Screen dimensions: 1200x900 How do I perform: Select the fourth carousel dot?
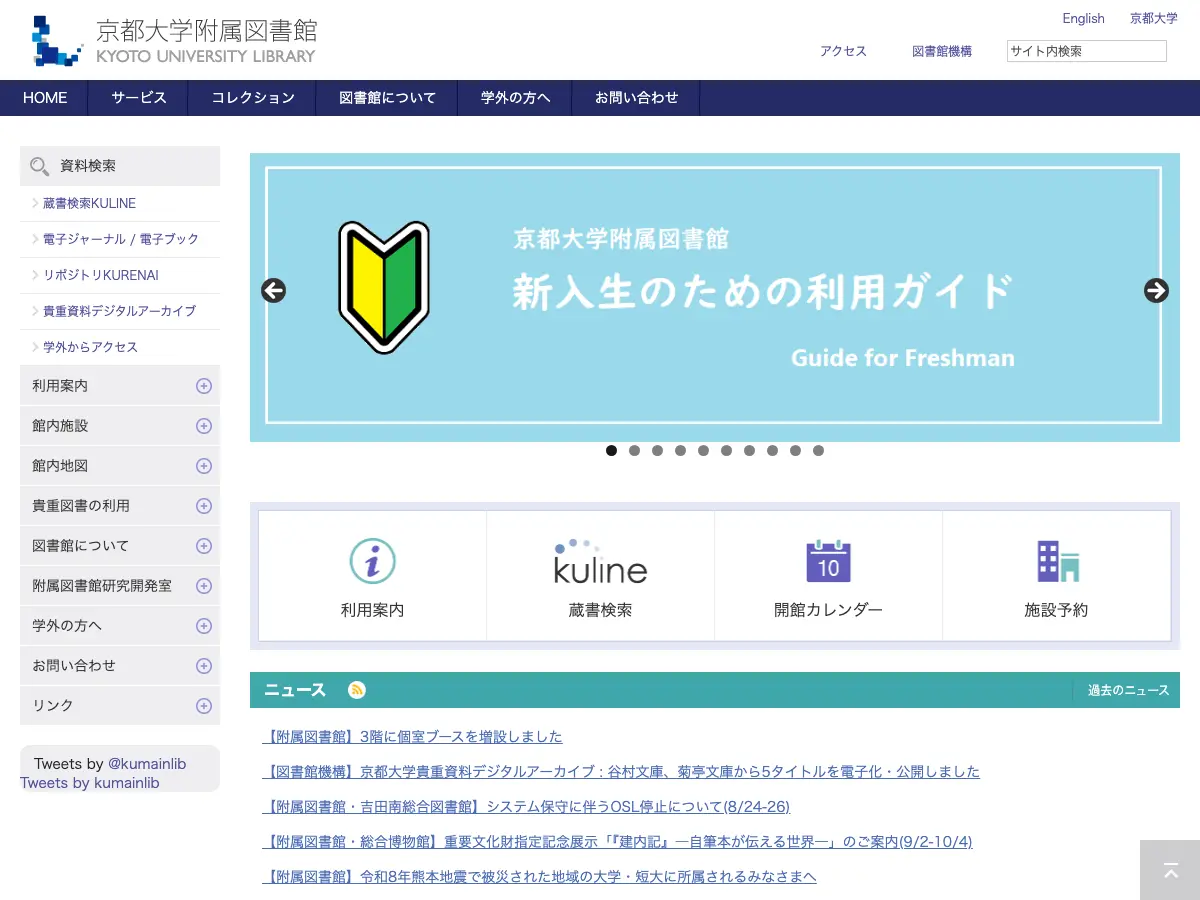click(x=680, y=450)
